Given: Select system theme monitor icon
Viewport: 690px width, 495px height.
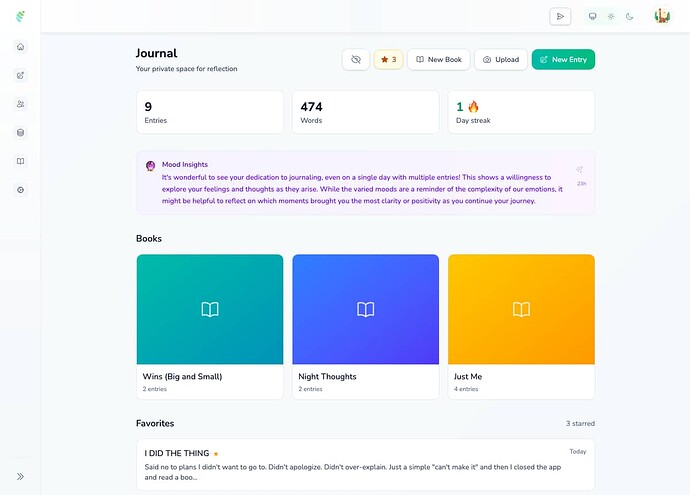Looking at the screenshot, I should tap(593, 16).
